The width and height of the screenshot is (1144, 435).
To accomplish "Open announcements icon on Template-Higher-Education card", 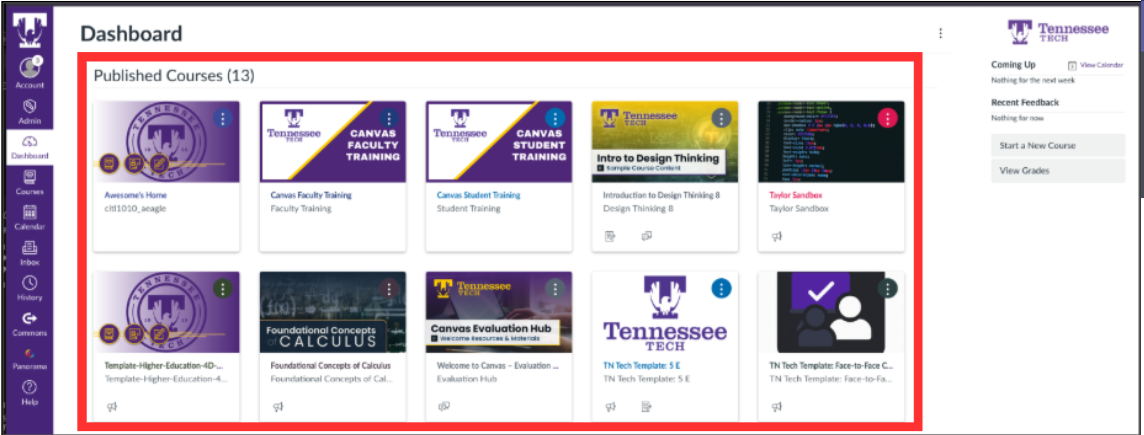I will click(x=112, y=407).
